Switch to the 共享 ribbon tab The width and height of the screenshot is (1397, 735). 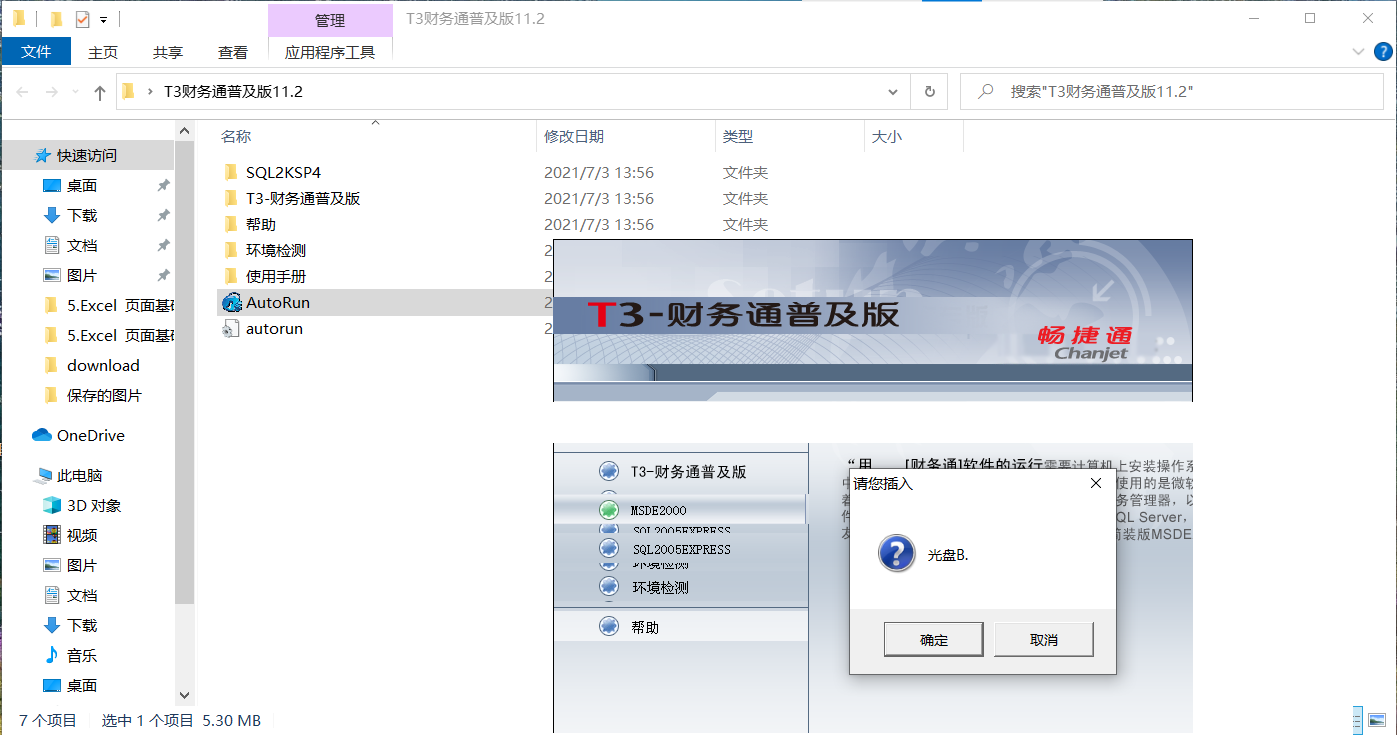pos(168,52)
